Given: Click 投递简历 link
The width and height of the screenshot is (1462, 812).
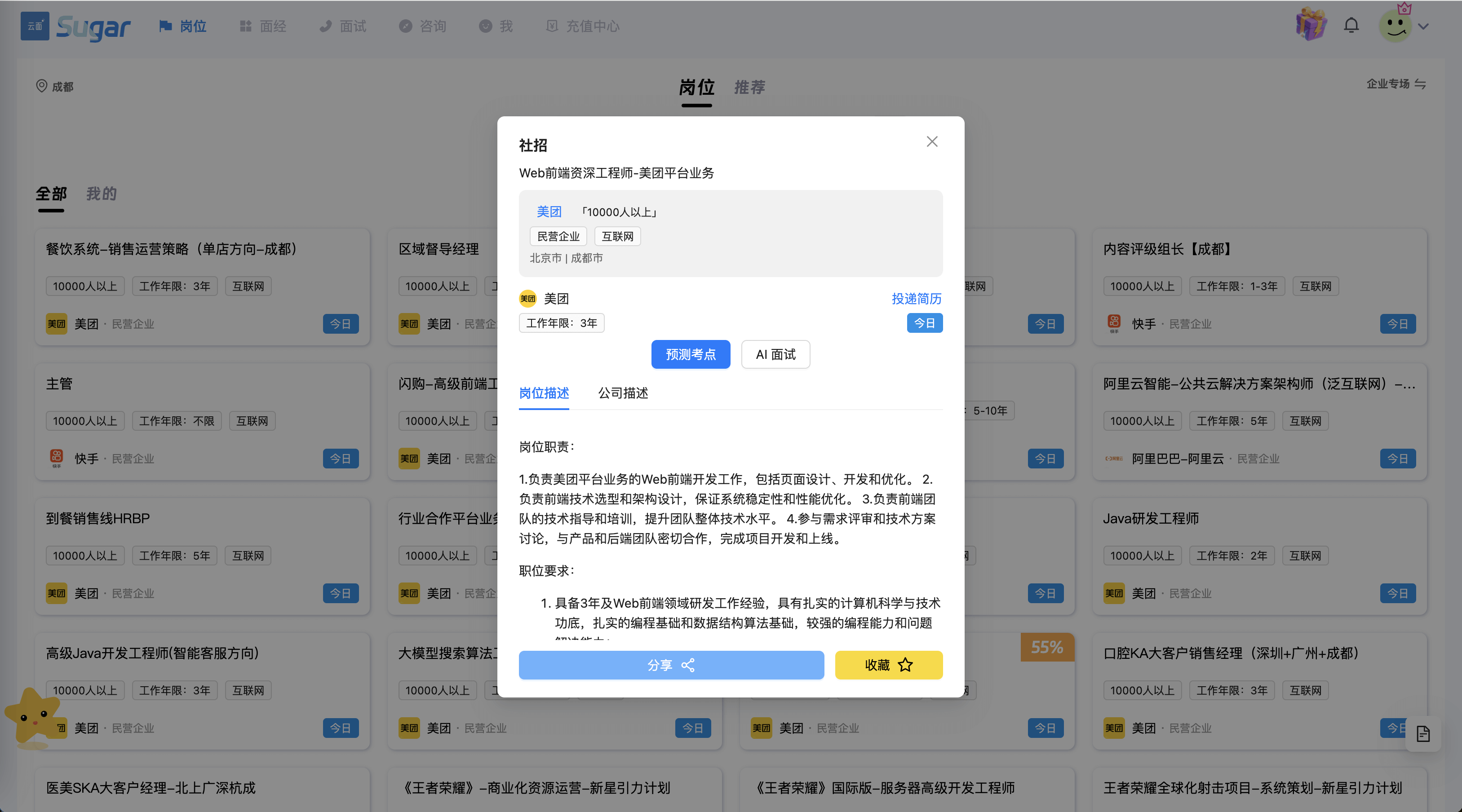Looking at the screenshot, I should 917,299.
